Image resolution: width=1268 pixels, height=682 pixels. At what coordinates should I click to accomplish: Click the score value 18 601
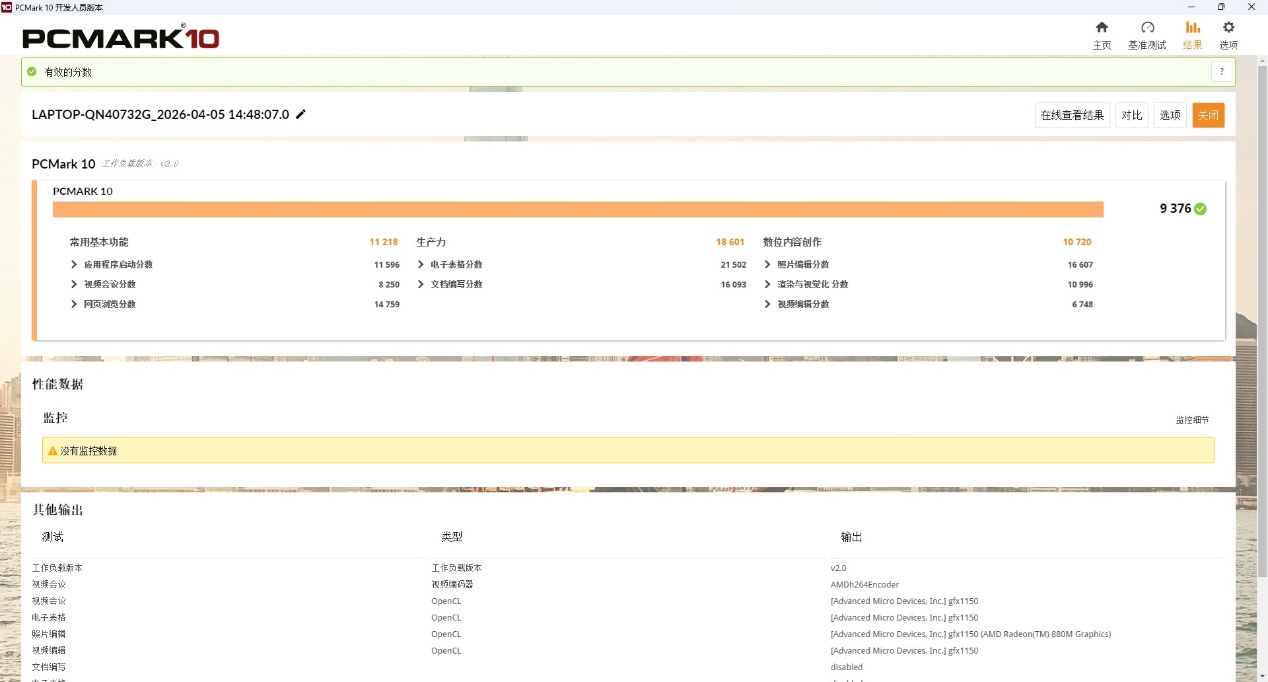click(730, 242)
